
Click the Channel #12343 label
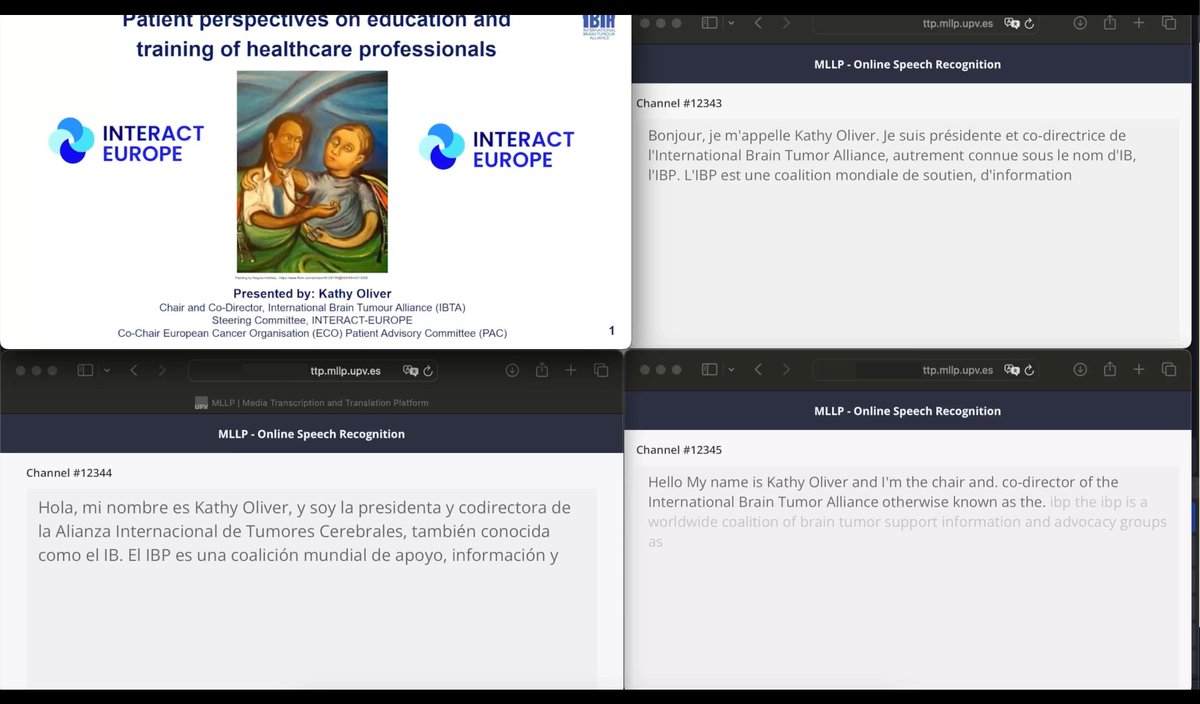pos(679,103)
